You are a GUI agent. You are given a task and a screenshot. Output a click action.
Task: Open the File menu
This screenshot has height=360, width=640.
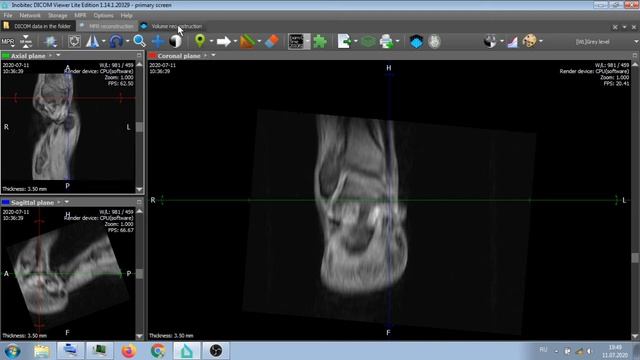coord(8,16)
